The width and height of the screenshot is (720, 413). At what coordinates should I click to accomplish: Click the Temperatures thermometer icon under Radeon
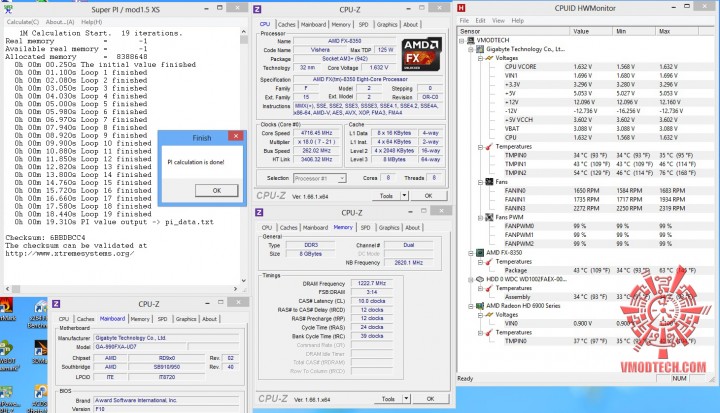[489, 333]
